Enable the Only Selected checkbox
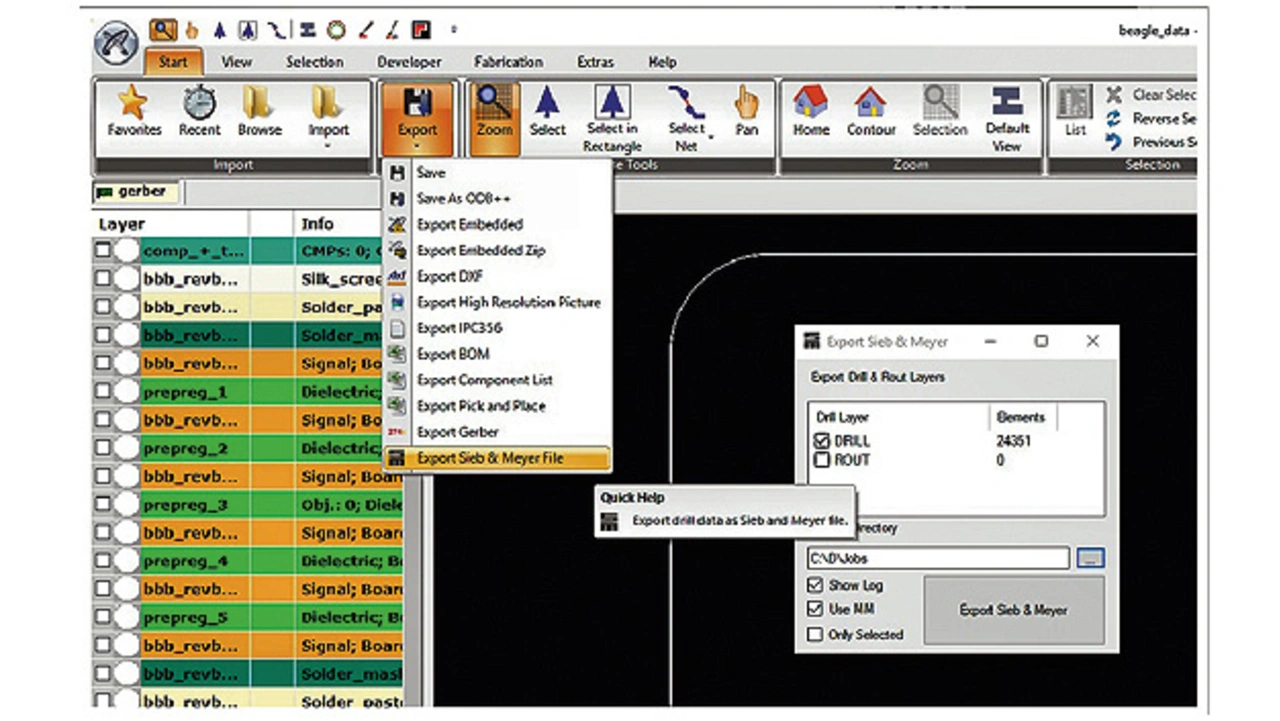 [x=815, y=634]
